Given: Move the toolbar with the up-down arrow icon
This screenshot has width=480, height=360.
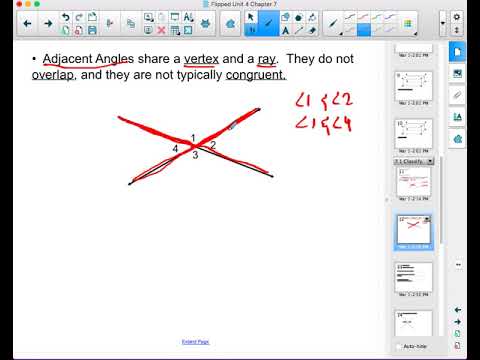Looking at the screenshot, I should (x=457, y=30).
